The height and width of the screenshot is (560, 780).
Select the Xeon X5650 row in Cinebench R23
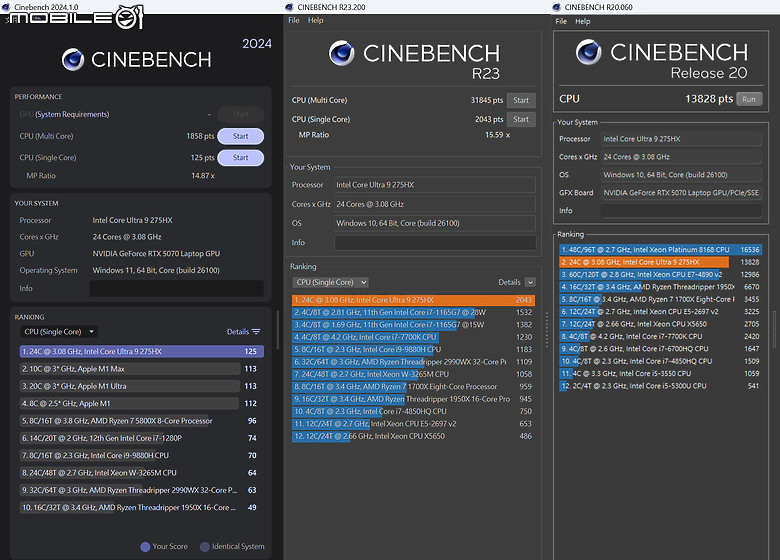pos(413,437)
